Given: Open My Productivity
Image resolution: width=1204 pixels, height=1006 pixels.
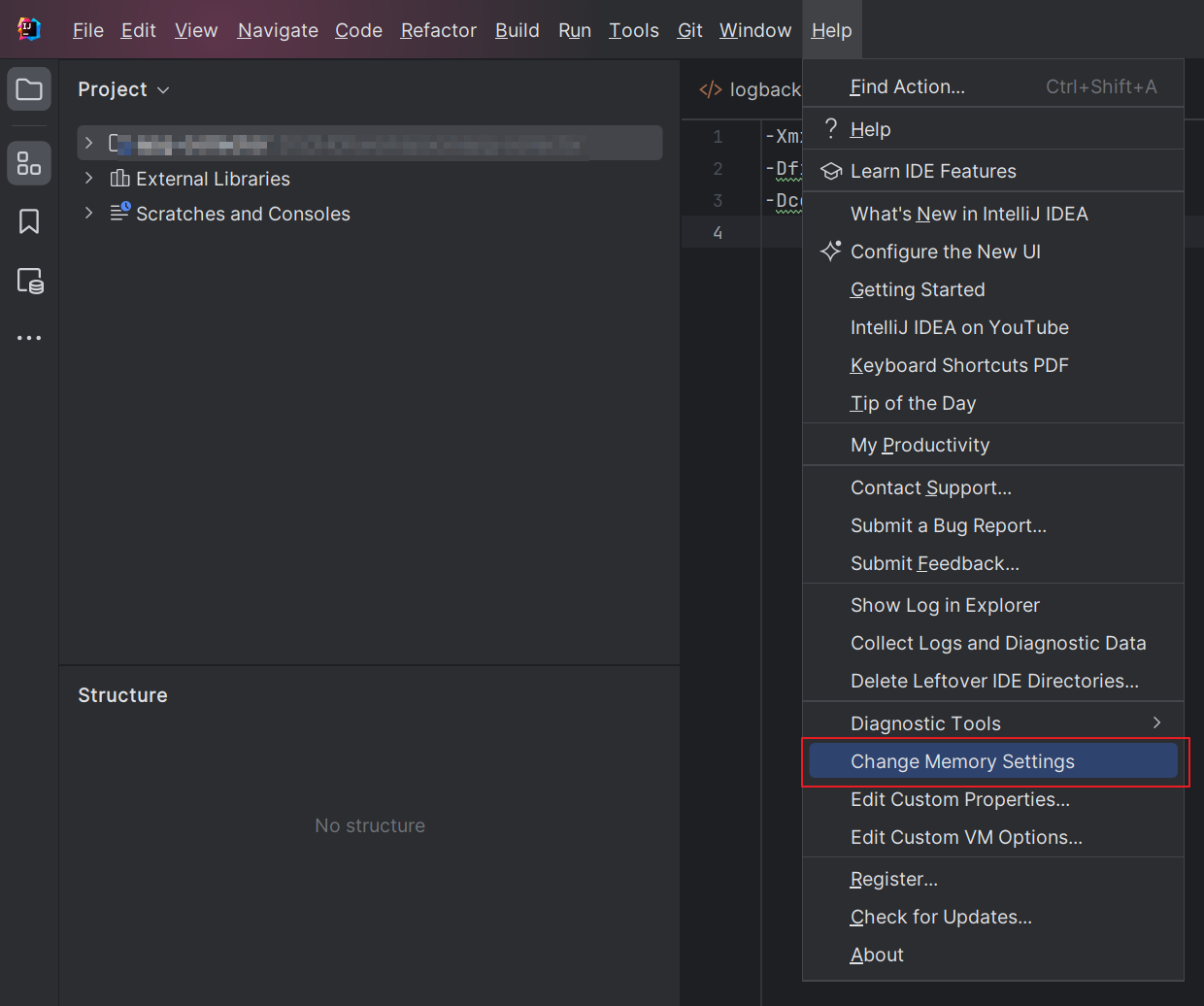Looking at the screenshot, I should click(x=993, y=445).
